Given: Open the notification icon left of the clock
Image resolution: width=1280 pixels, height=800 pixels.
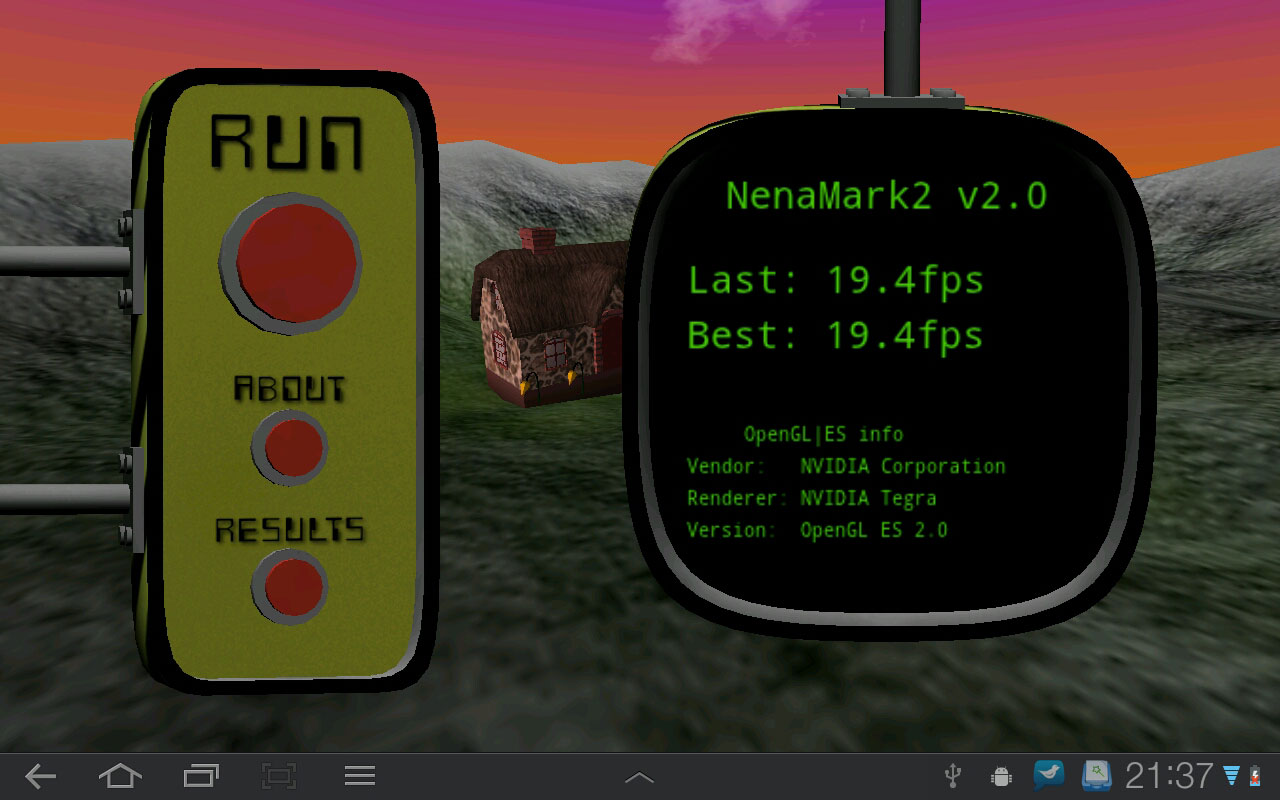Looking at the screenshot, I should click(1097, 775).
